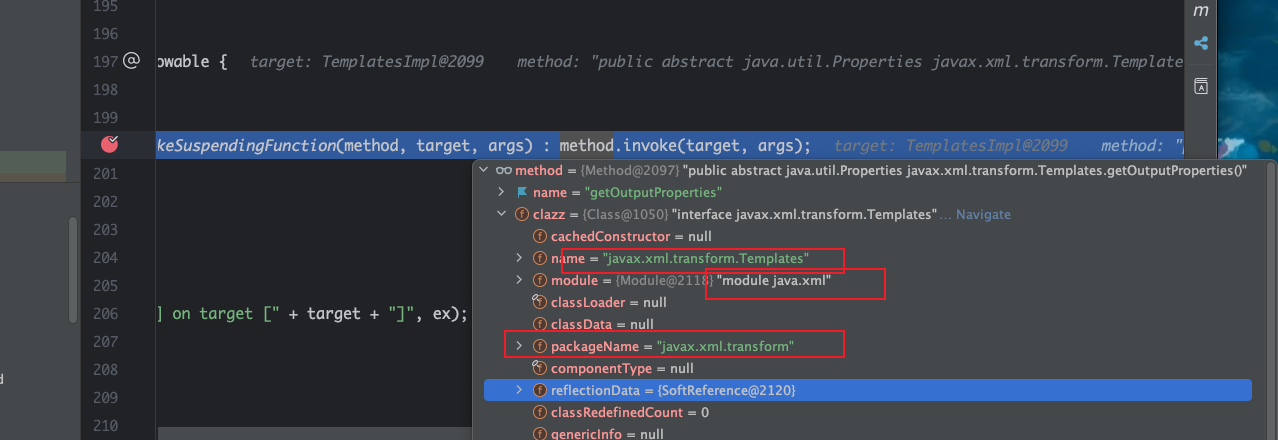Expand the packageName field node

click(x=518, y=346)
